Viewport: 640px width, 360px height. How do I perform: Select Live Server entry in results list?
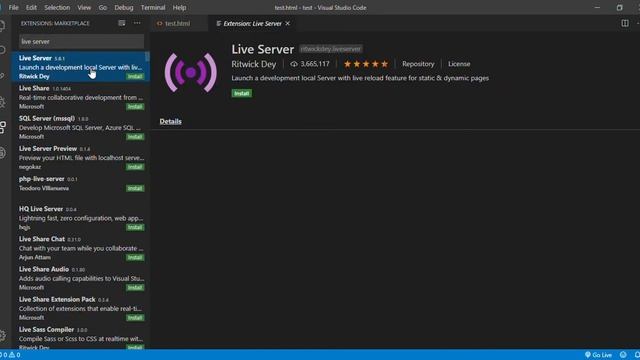click(80, 67)
